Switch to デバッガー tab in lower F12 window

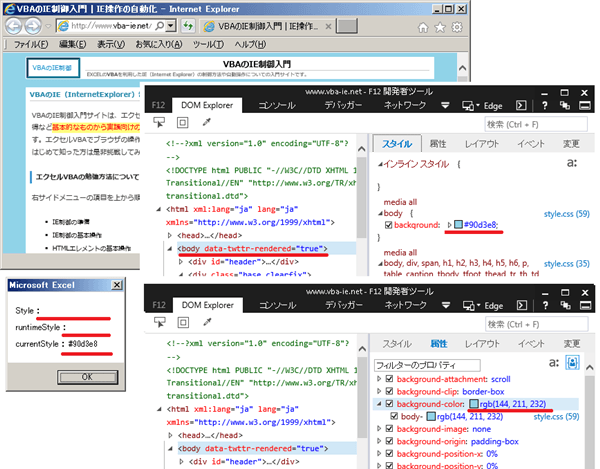click(x=344, y=305)
